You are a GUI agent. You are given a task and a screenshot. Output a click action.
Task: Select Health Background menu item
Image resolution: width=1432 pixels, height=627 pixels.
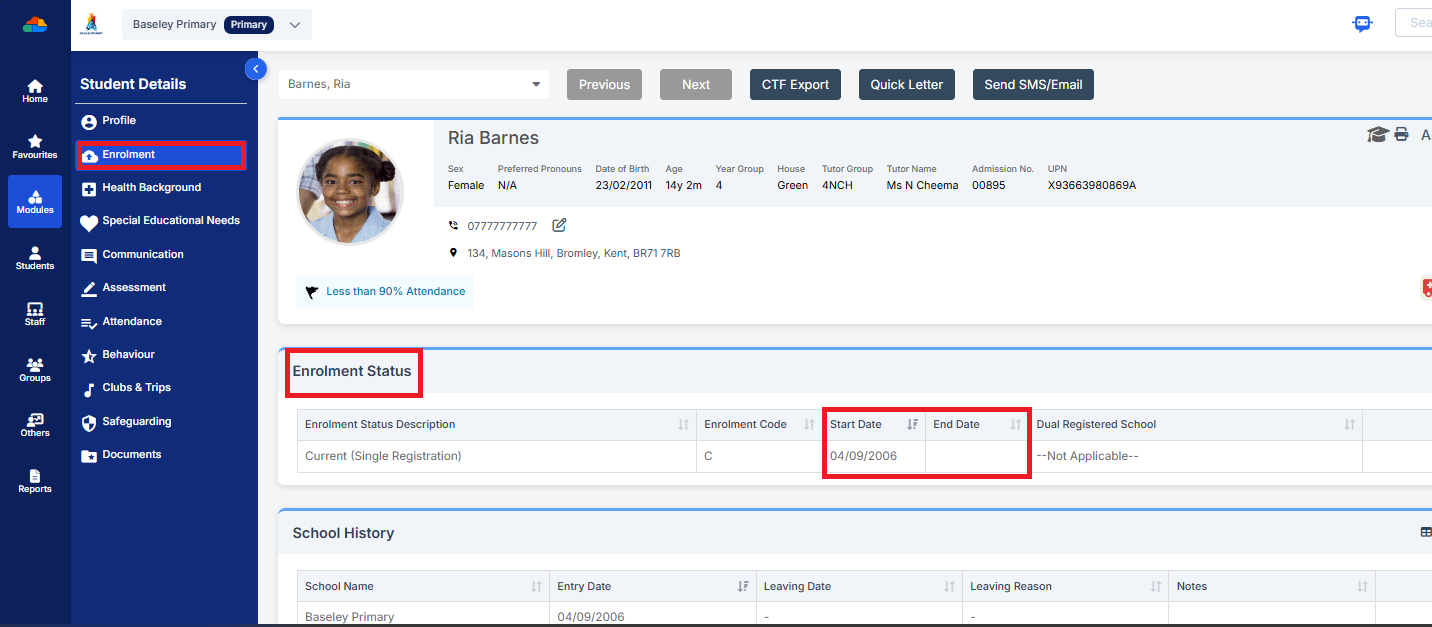(151, 188)
